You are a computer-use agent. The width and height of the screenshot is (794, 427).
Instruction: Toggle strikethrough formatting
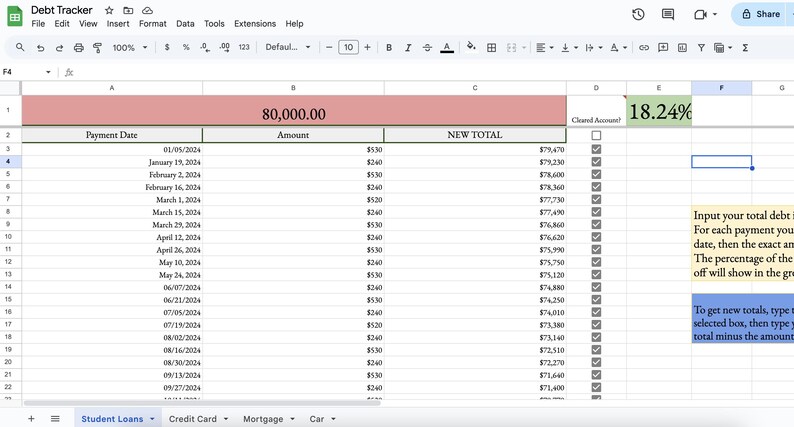coord(427,48)
